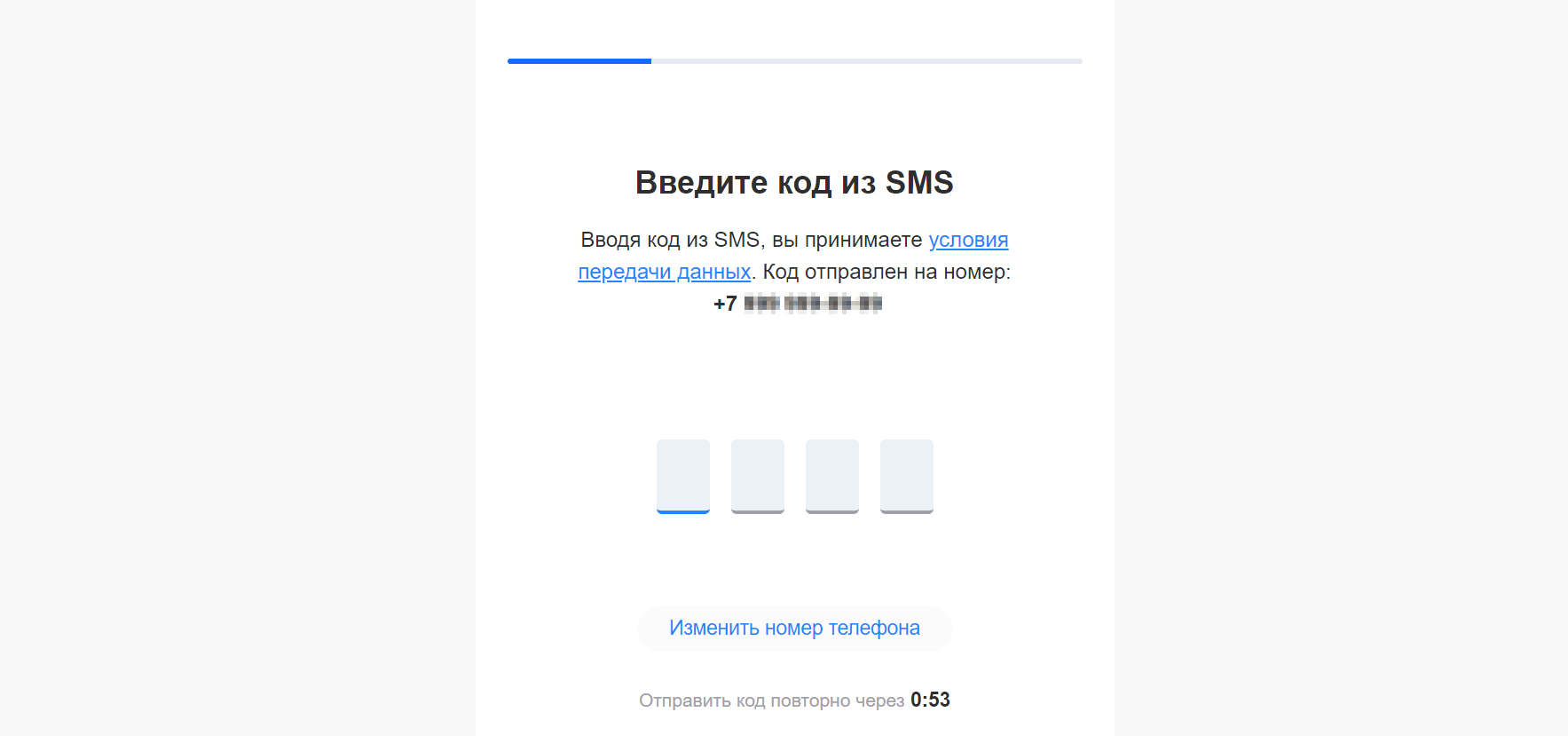
Task: Click the Изменить номер телефона button
Action: tap(794, 629)
